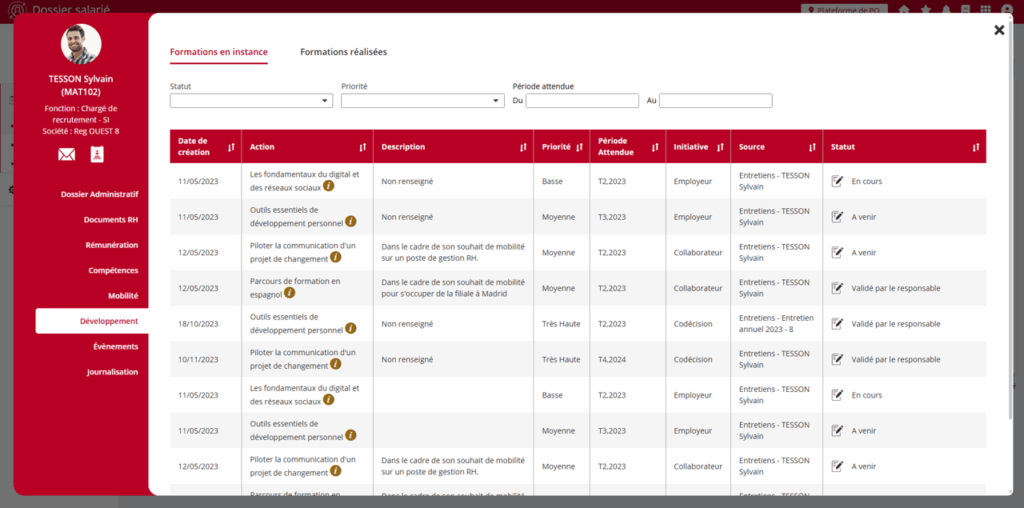The height and width of the screenshot is (508, 1024).
Task: Sort by Période Attendue column
Action: click(655, 147)
